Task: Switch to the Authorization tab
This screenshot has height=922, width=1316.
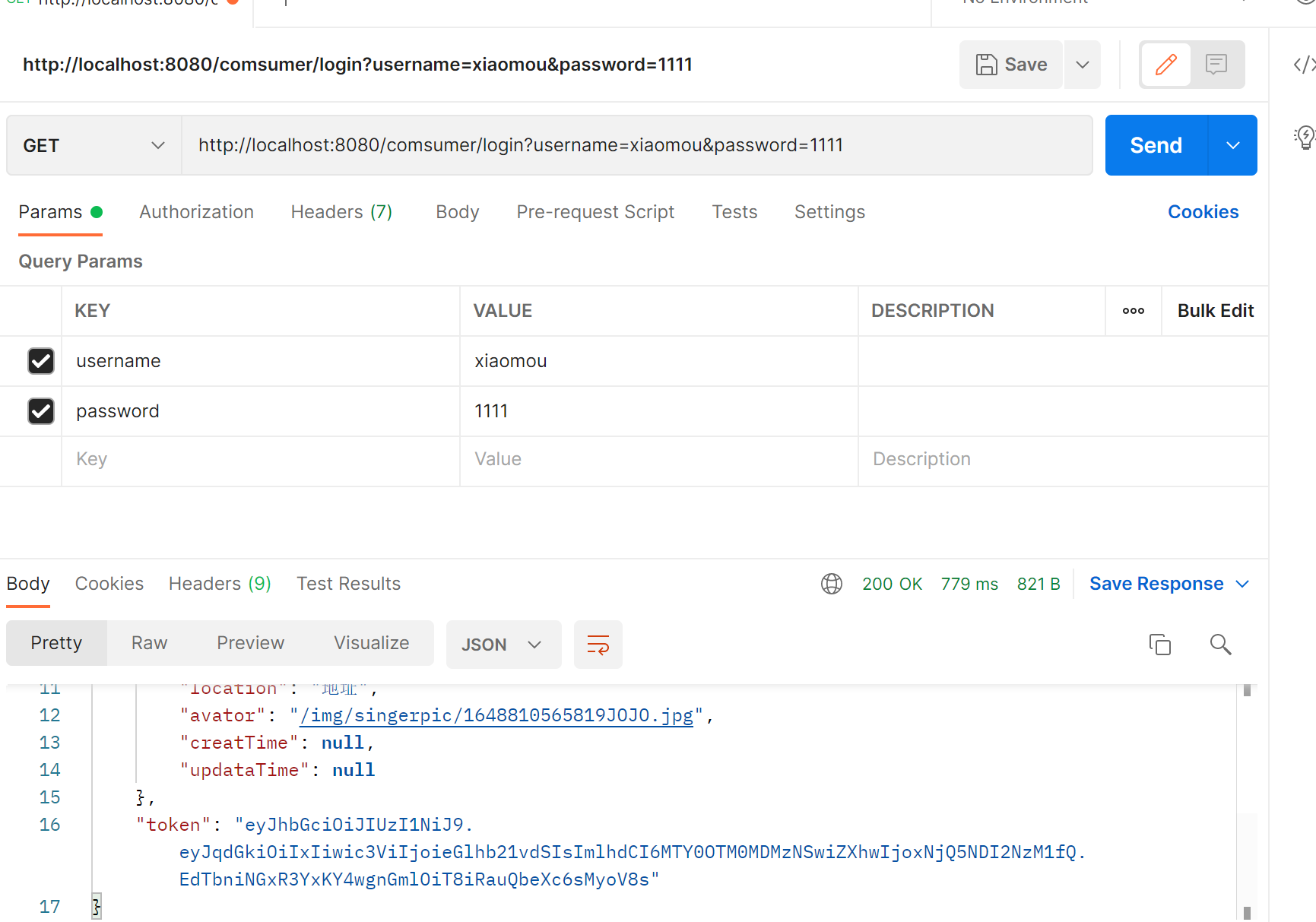Action: pyautogui.click(x=196, y=212)
